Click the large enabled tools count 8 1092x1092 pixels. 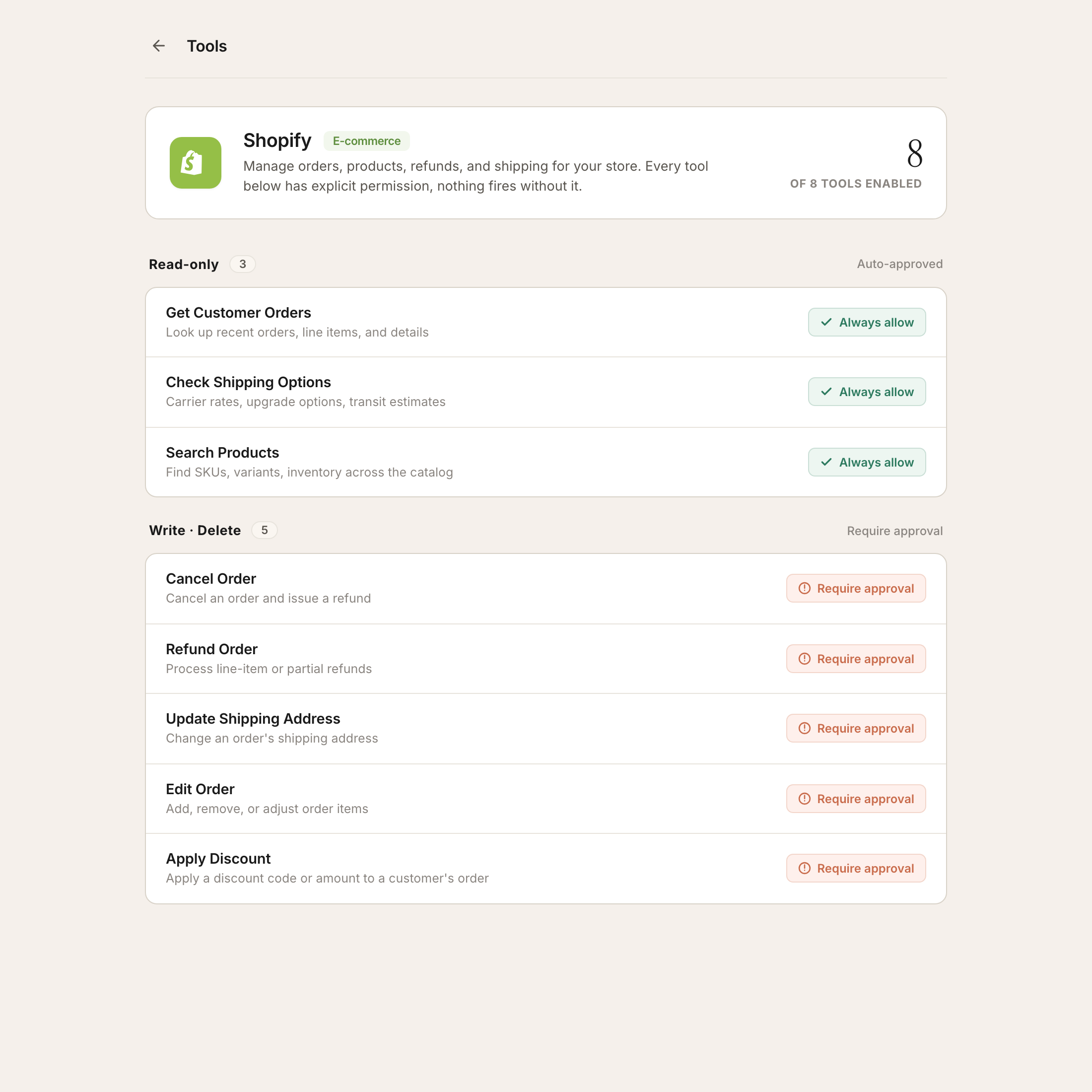click(x=914, y=153)
